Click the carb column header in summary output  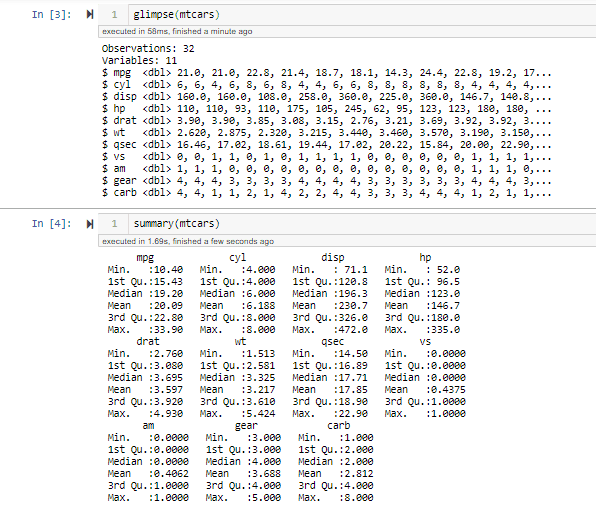338,425
